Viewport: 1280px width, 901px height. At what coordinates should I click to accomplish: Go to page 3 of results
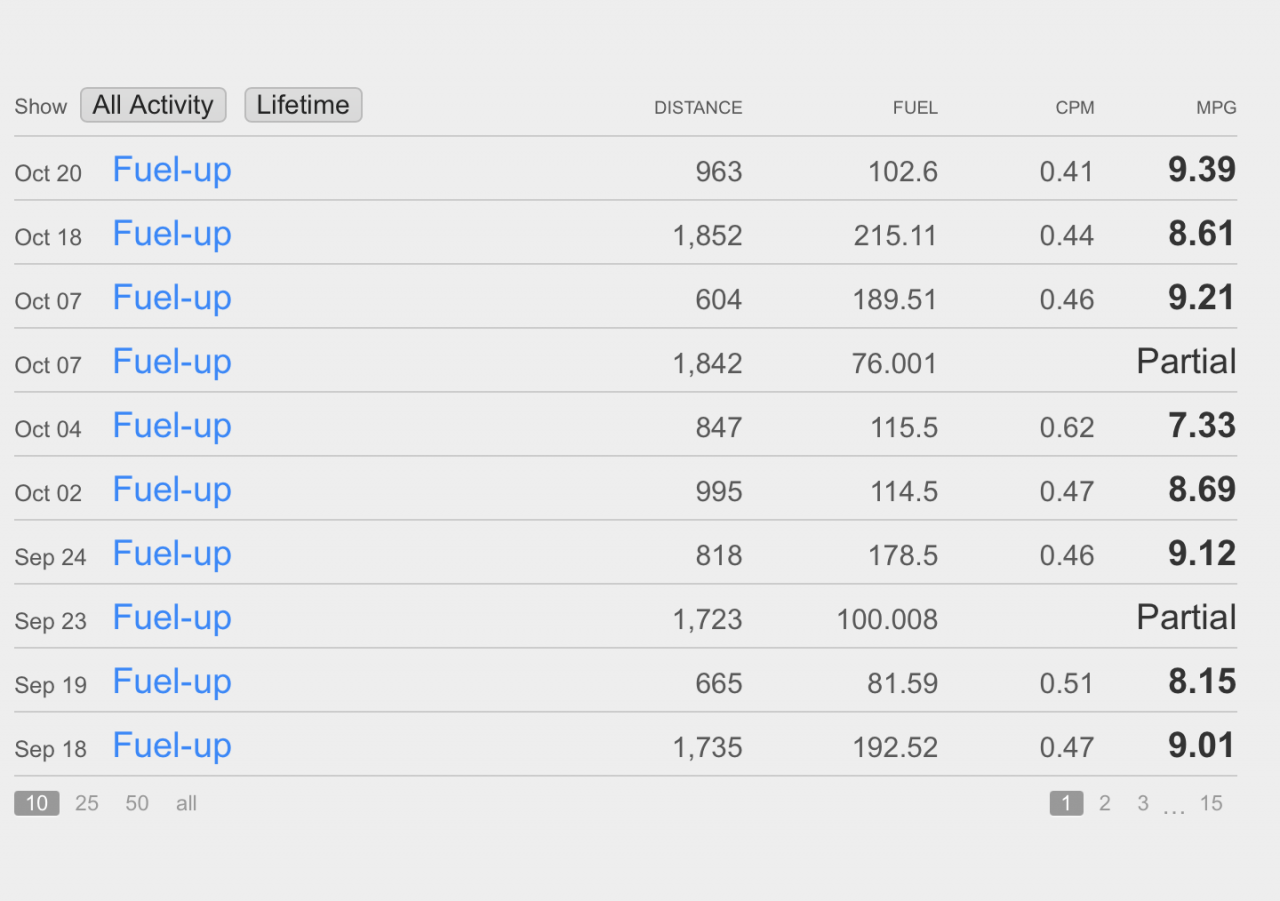point(1142,803)
